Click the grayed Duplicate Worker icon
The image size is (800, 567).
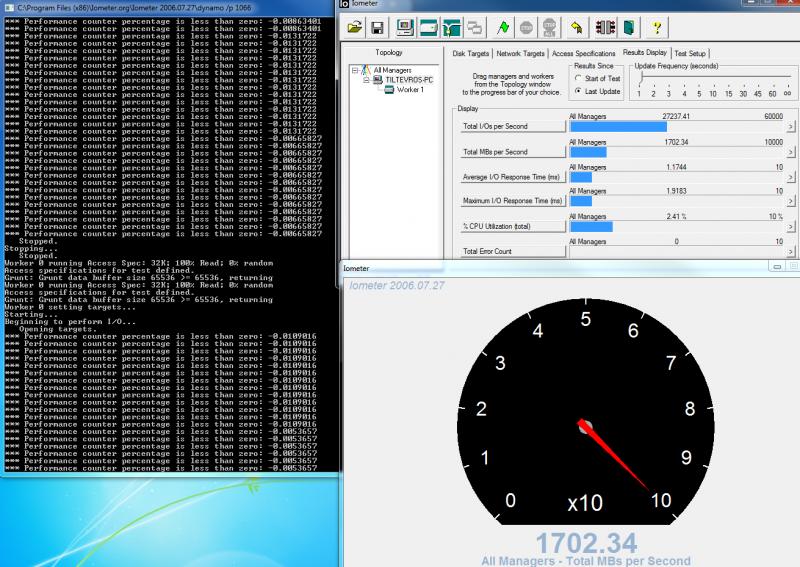click(475, 27)
